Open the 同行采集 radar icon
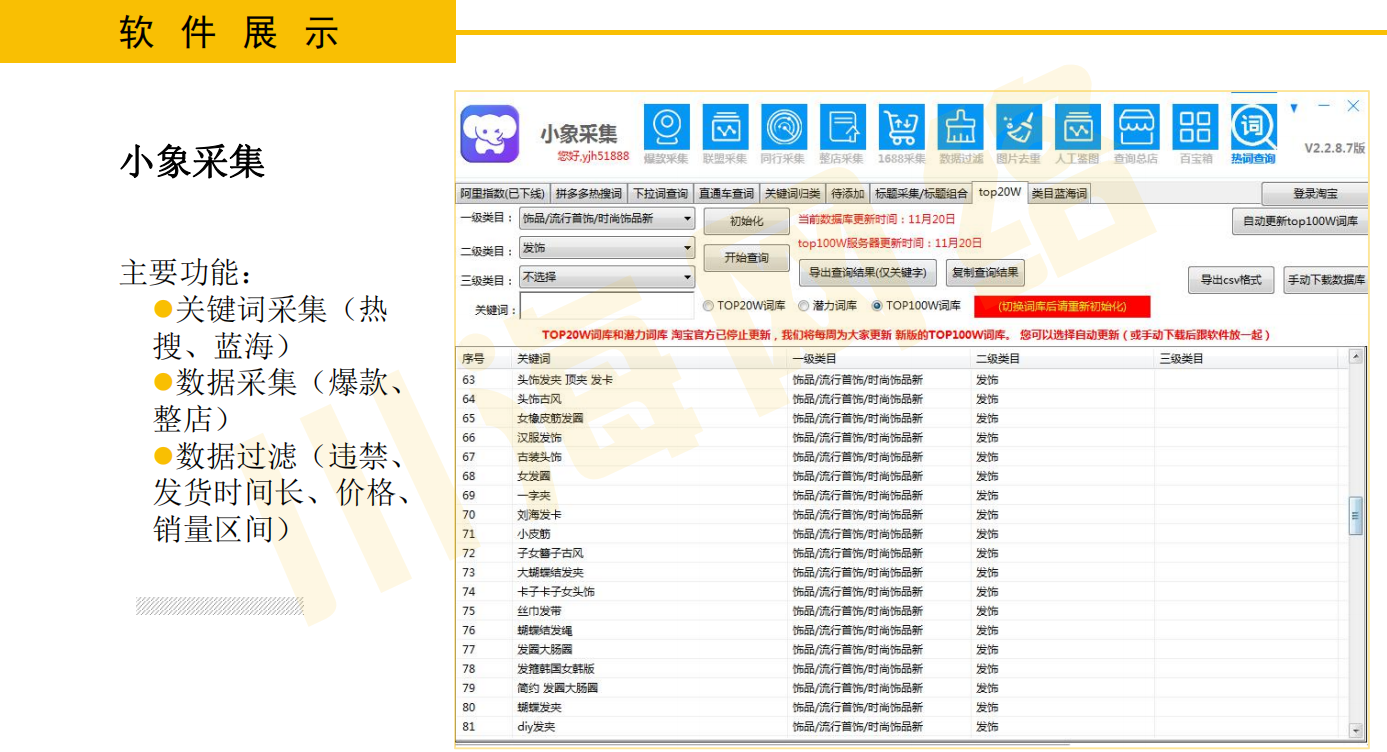 click(x=784, y=128)
